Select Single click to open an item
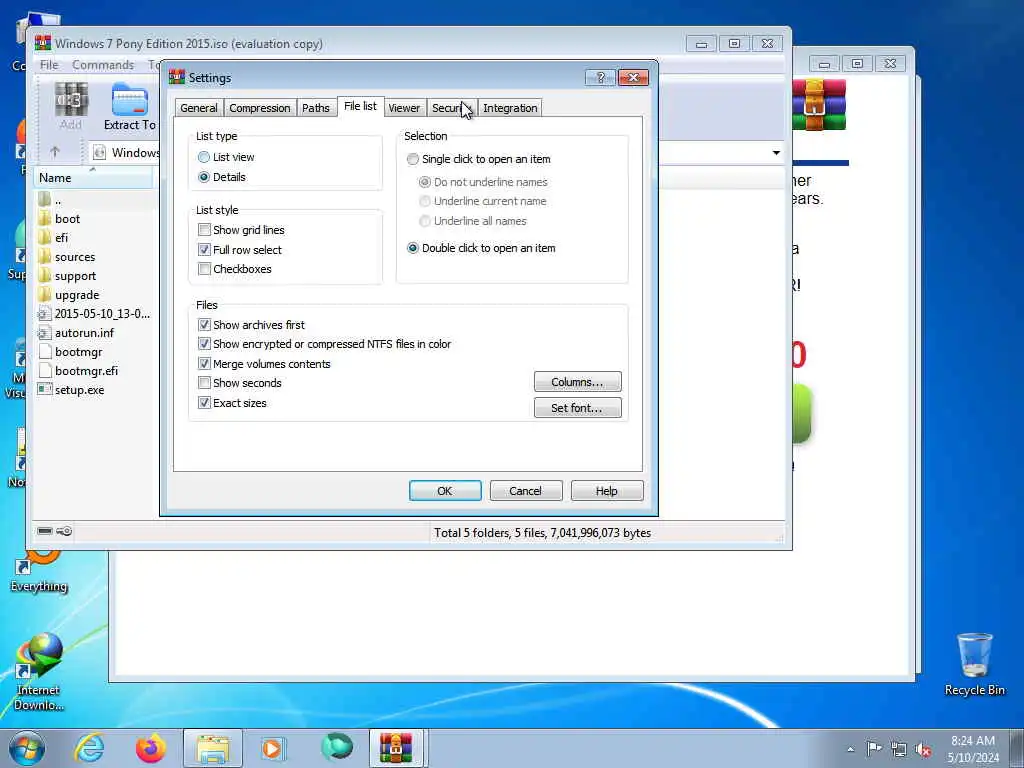Viewport: 1024px width, 768px height. 413,159
